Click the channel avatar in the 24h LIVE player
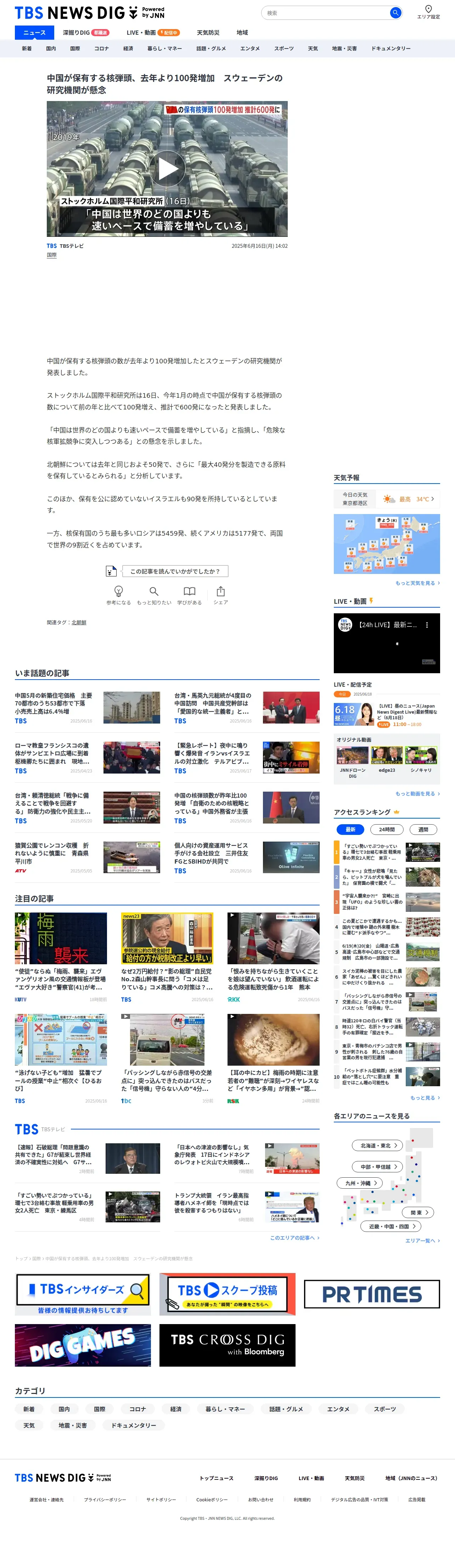Image resolution: width=455 pixels, height=1568 pixels. [345, 625]
